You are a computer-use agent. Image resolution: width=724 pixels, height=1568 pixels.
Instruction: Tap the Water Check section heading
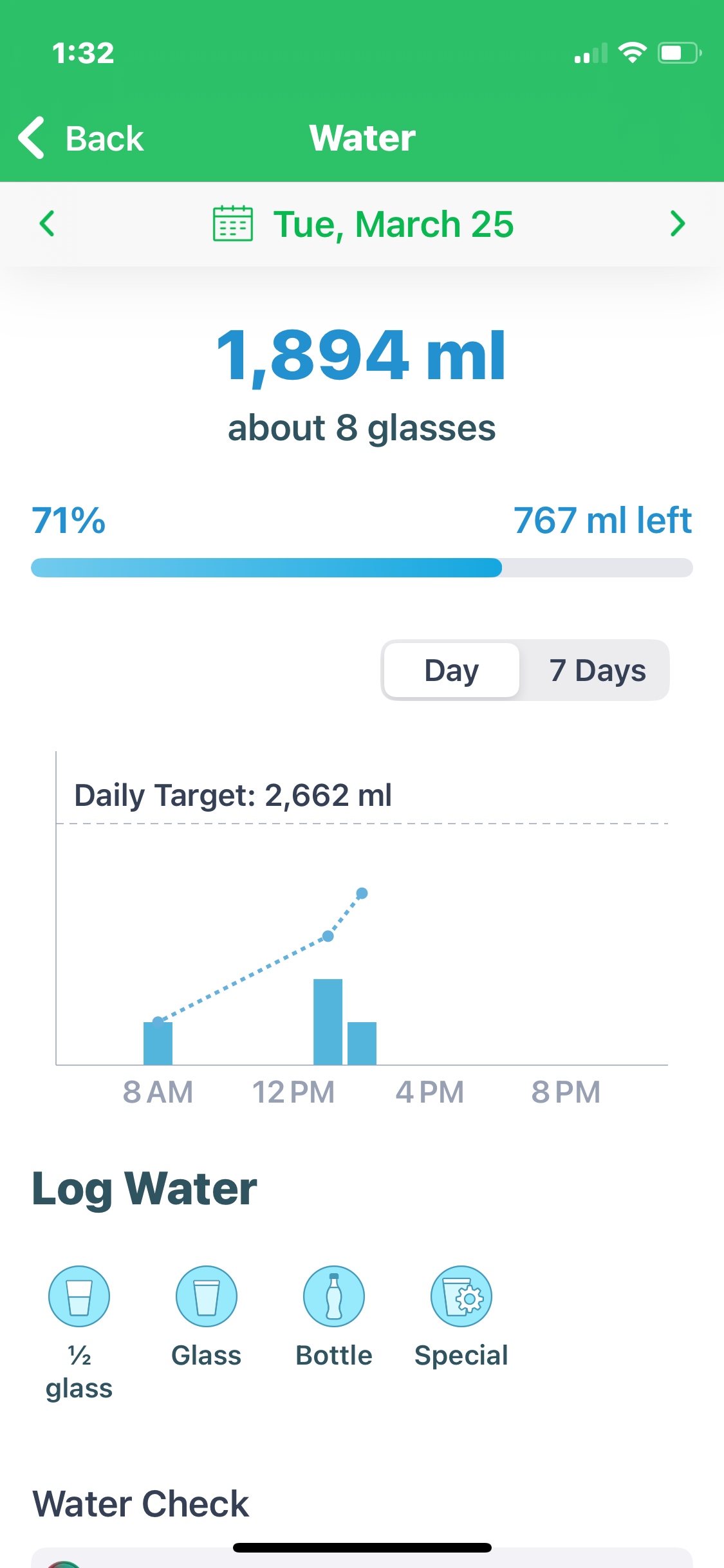coord(141,1504)
